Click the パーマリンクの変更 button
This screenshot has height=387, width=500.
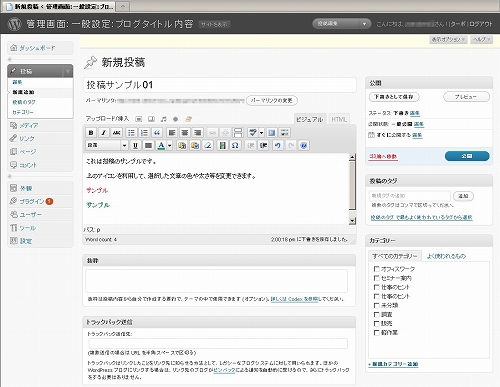click(x=272, y=100)
